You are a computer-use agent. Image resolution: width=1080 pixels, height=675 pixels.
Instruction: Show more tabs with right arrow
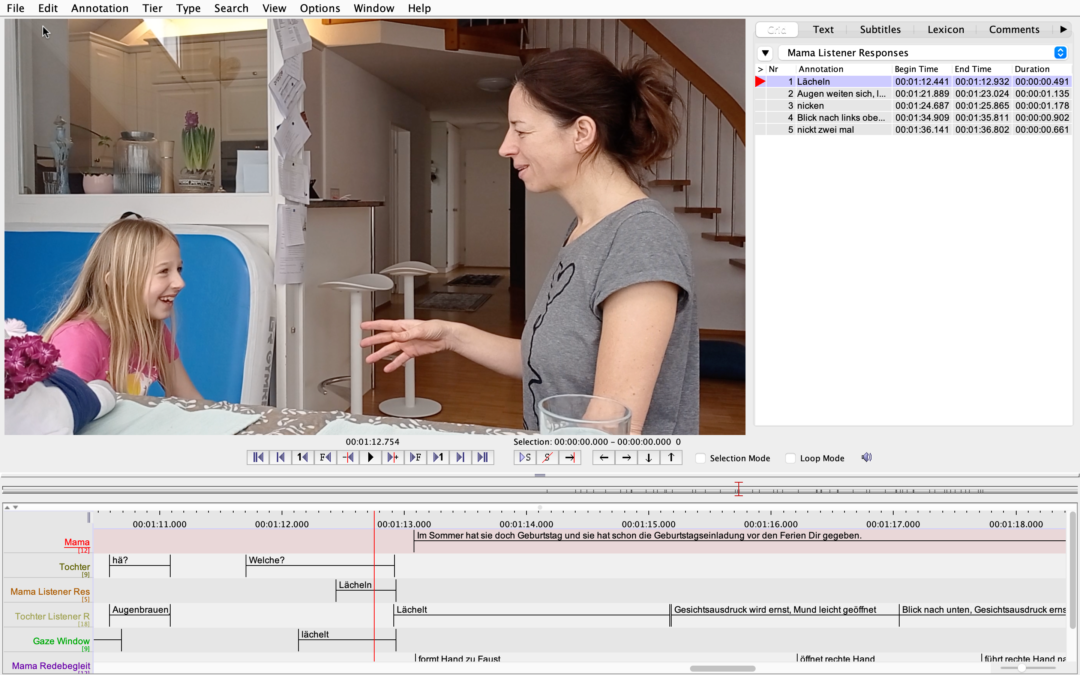click(x=1063, y=29)
